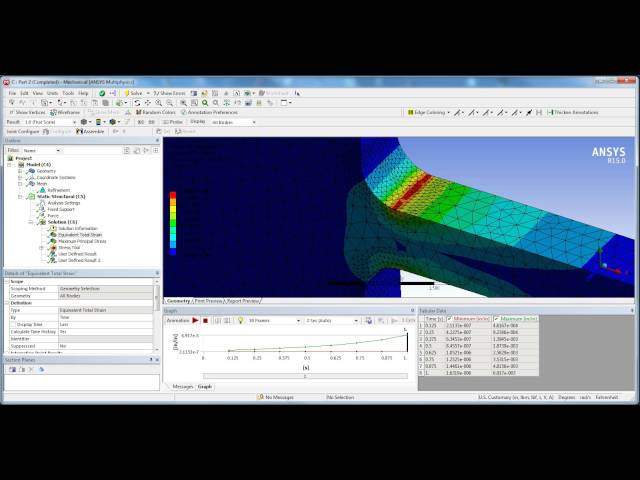
Task: Open the Edit menu
Action: click(24, 93)
